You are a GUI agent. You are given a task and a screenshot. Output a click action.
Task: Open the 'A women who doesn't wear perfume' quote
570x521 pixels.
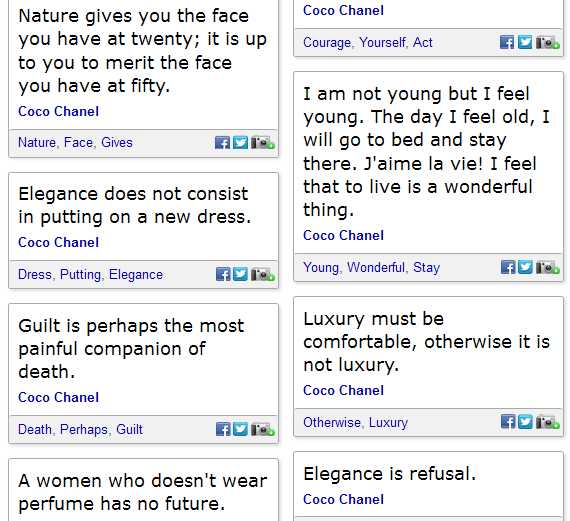[x=143, y=492]
